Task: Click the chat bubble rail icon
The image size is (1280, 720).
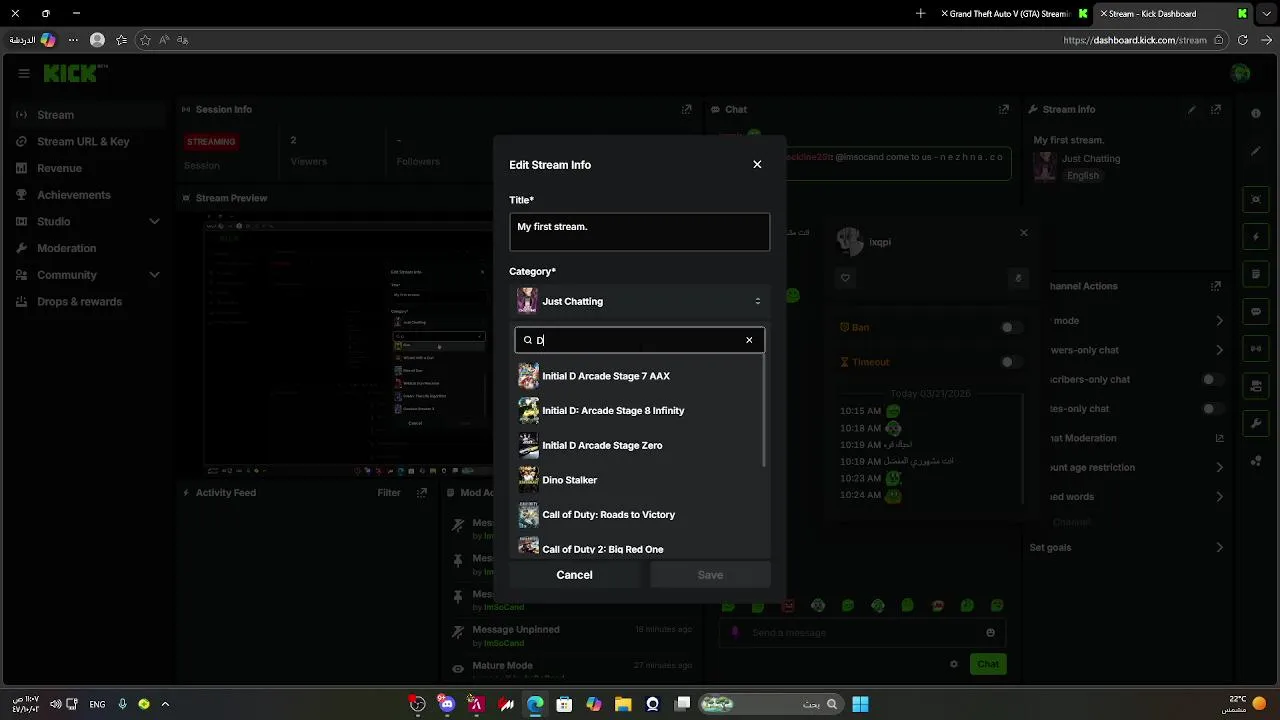Action: [x=1256, y=311]
